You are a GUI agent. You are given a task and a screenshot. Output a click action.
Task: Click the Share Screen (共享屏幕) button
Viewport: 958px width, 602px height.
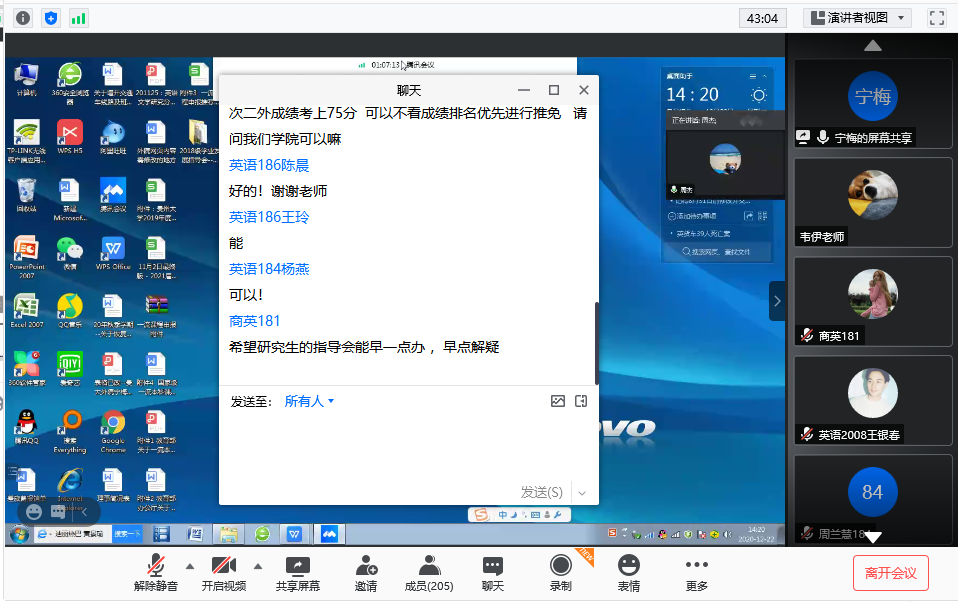tap(297, 573)
